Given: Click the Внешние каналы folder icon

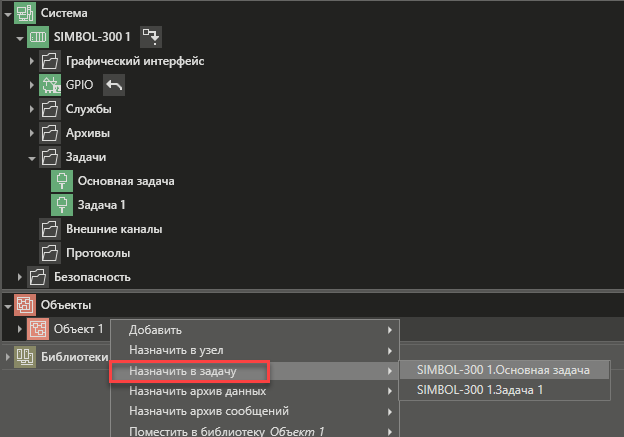Looking at the screenshot, I should (x=50, y=229).
